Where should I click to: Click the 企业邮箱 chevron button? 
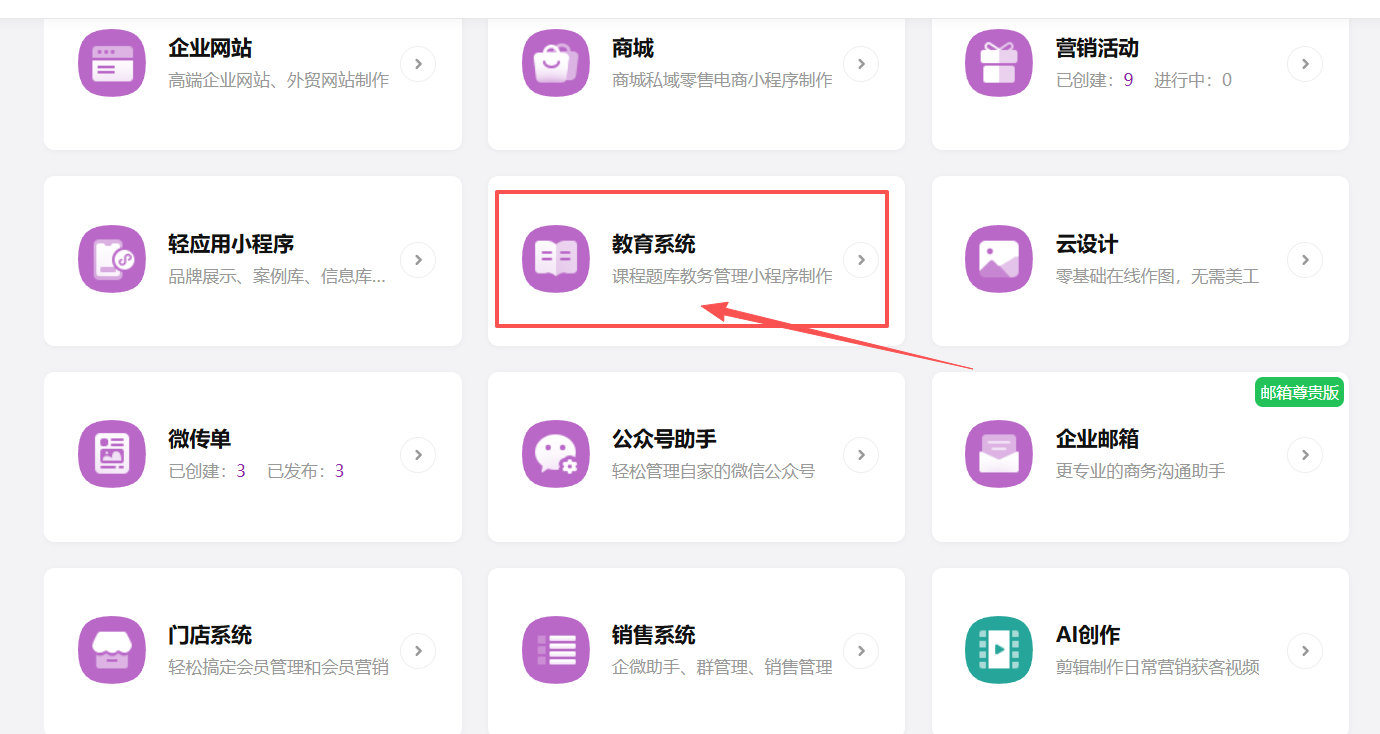1305,455
